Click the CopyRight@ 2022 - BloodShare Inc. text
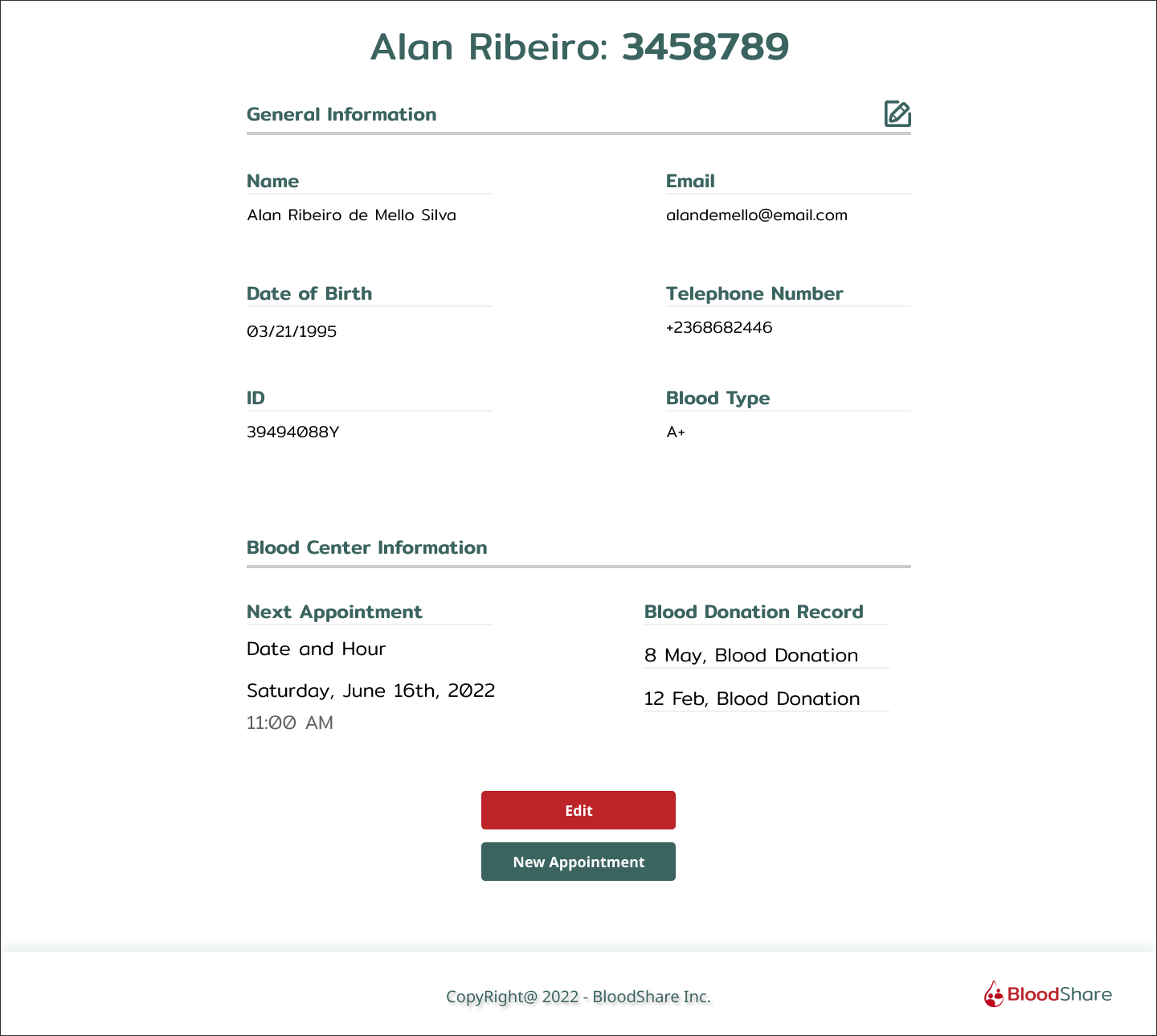Screen dimensions: 1157x1036 [578, 997]
